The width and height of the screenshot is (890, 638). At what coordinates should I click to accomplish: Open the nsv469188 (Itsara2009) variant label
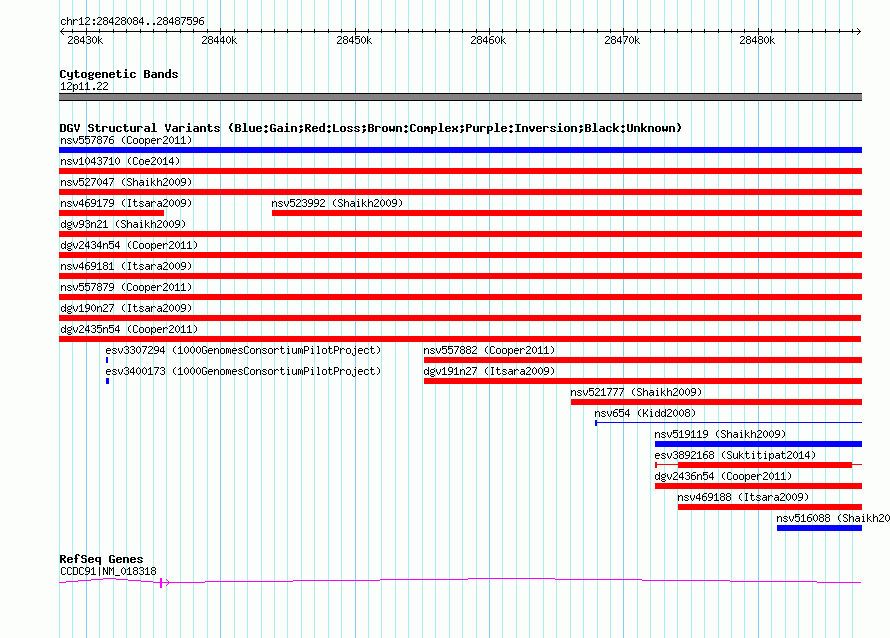click(x=743, y=497)
